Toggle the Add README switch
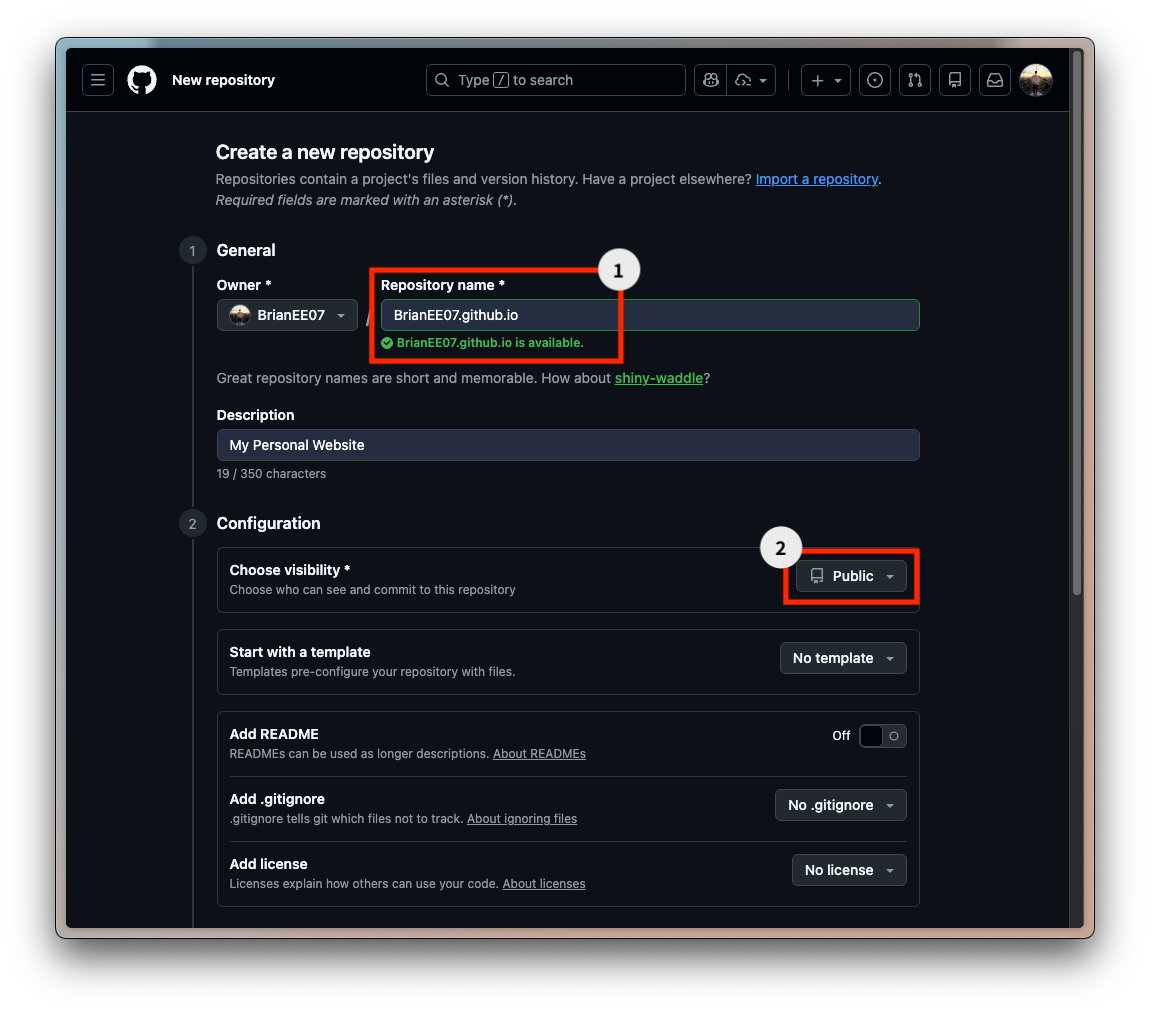Viewport: 1150px width, 1012px height. point(882,736)
